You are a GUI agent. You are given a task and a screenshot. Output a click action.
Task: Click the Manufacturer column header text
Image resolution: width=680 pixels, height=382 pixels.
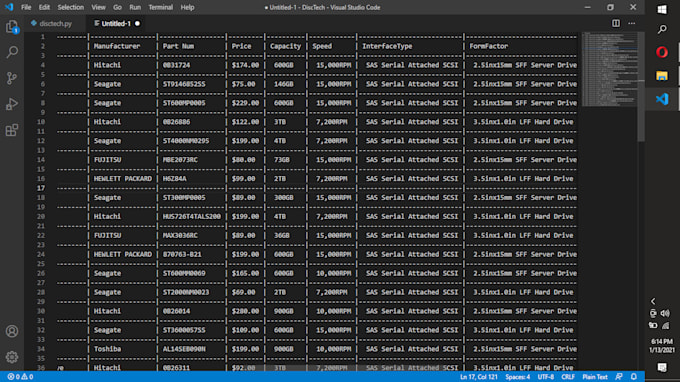117,46
